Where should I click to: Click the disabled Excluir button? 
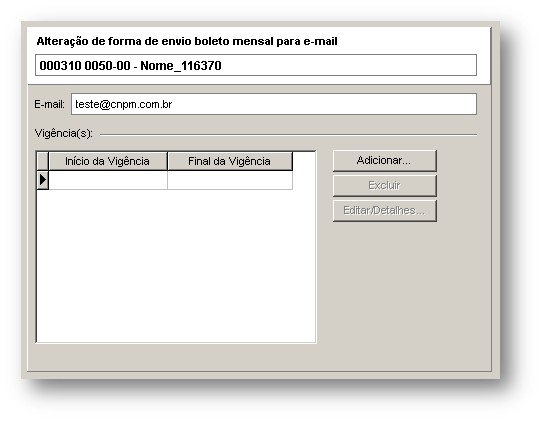pyautogui.click(x=384, y=186)
